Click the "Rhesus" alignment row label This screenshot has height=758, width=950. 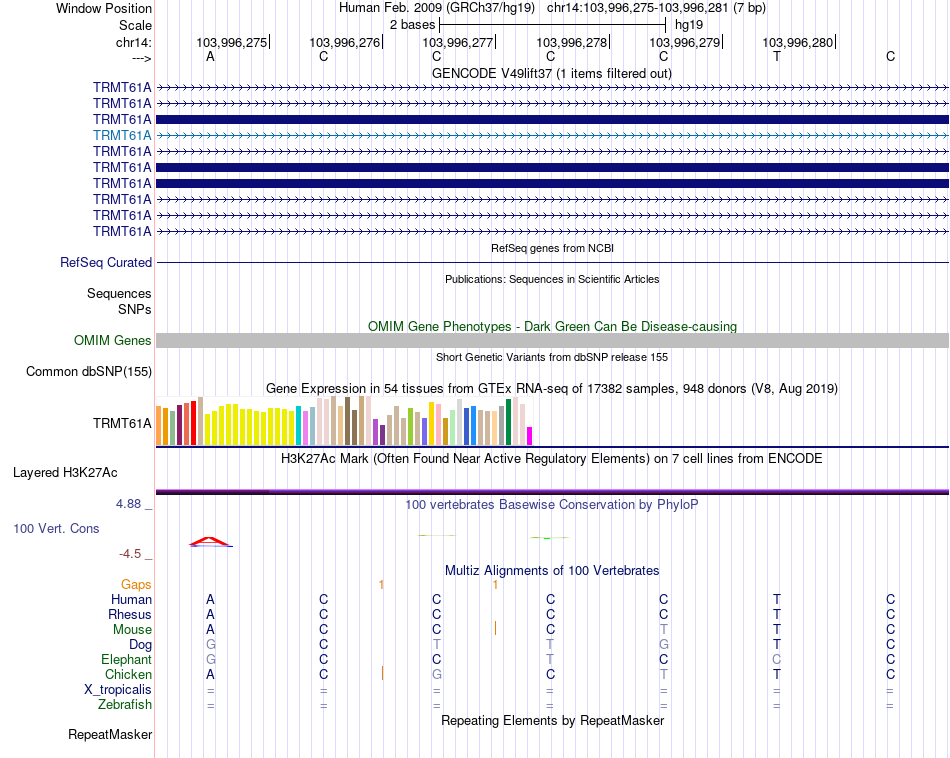[130, 614]
